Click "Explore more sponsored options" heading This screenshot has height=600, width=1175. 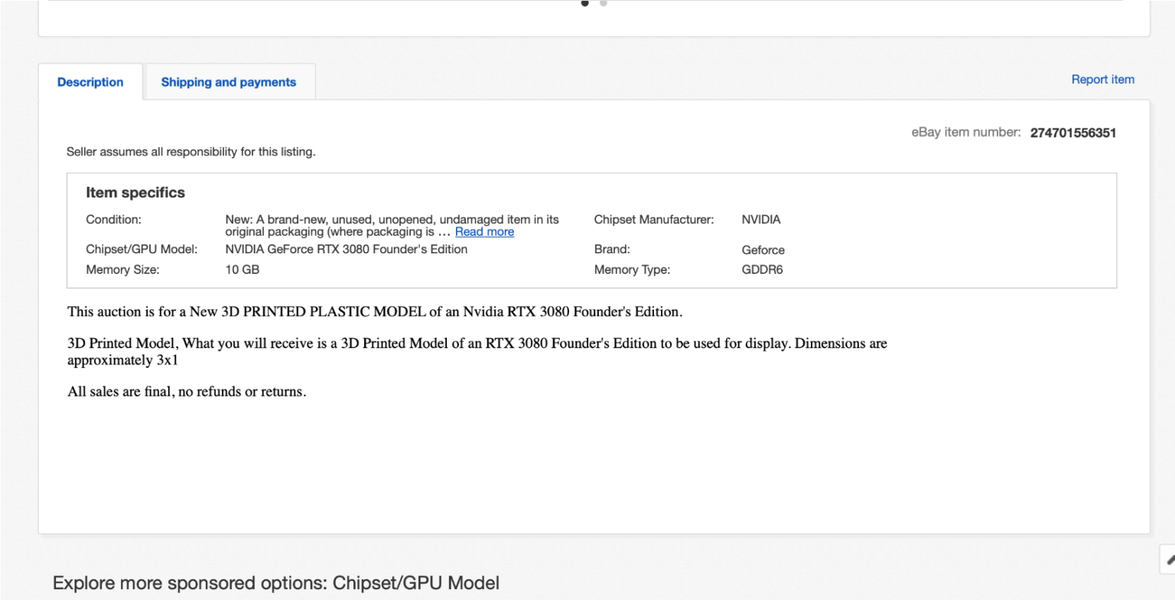click(275, 583)
